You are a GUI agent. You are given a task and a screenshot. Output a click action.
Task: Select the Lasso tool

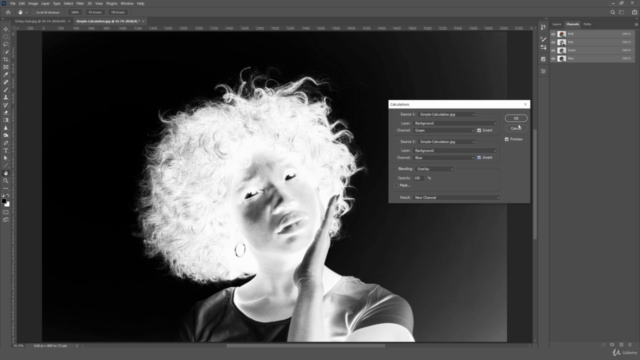6,44
